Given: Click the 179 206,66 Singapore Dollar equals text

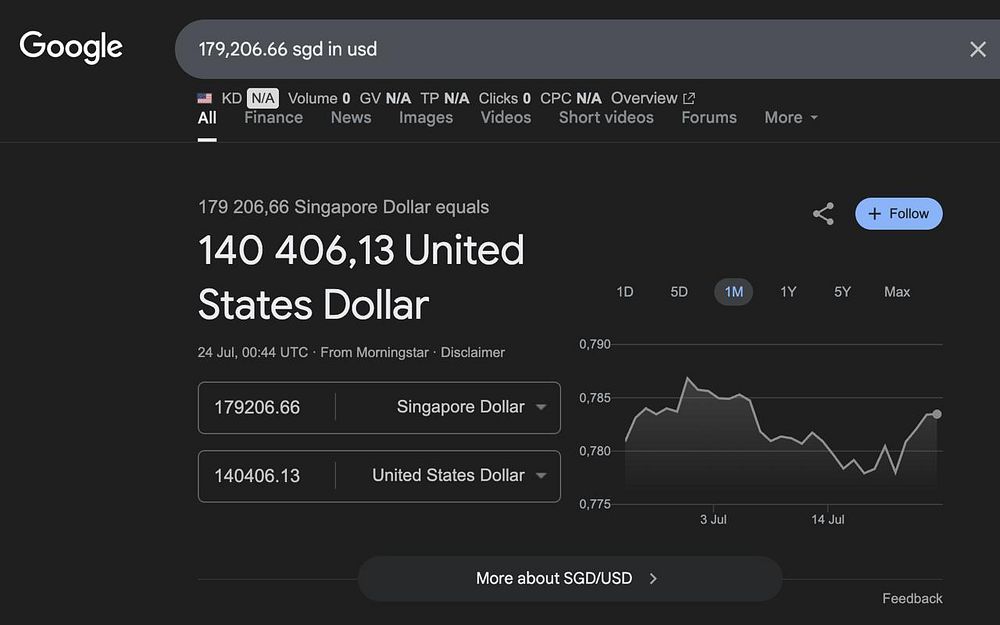Looking at the screenshot, I should click(343, 207).
